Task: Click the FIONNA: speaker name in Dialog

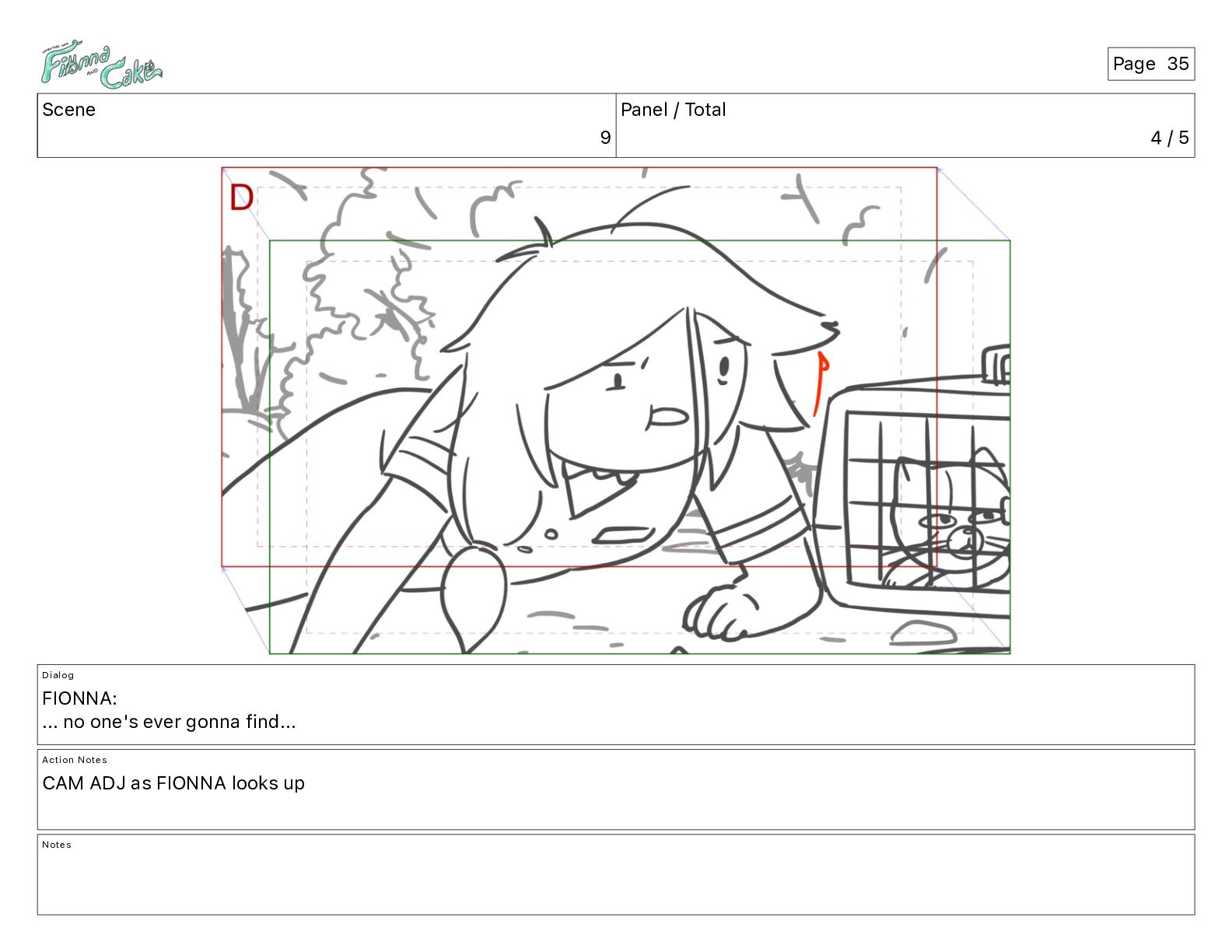Action: (x=79, y=698)
